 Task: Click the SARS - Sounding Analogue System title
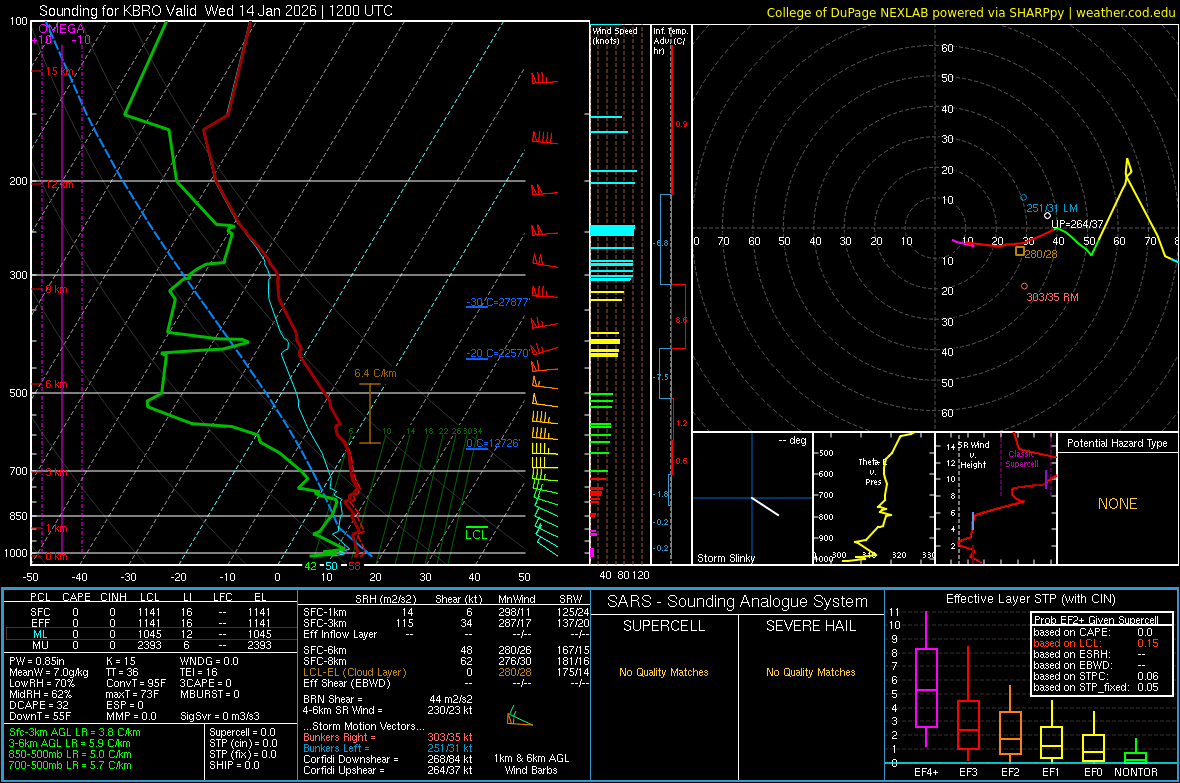(x=738, y=602)
